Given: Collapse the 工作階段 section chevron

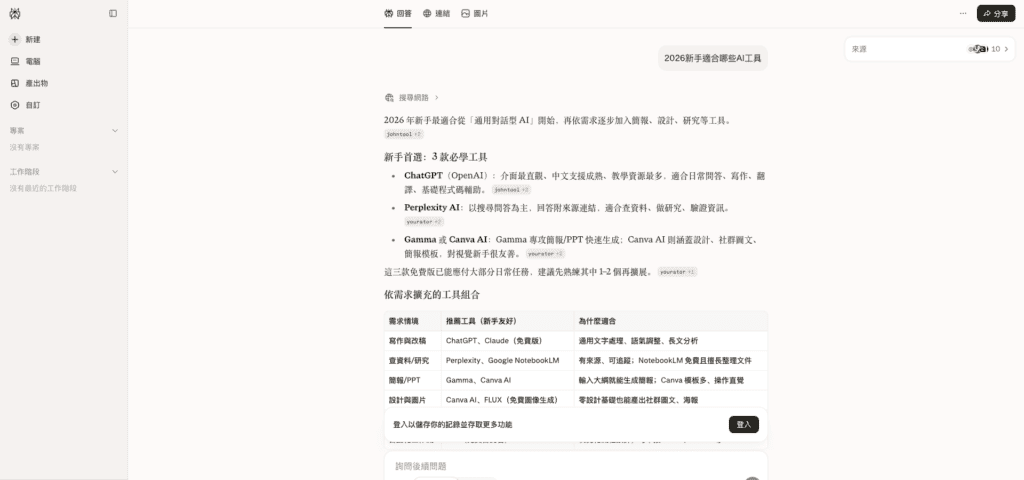Looking at the screenshot, I should pyautogui.click(x=115, y=172).
